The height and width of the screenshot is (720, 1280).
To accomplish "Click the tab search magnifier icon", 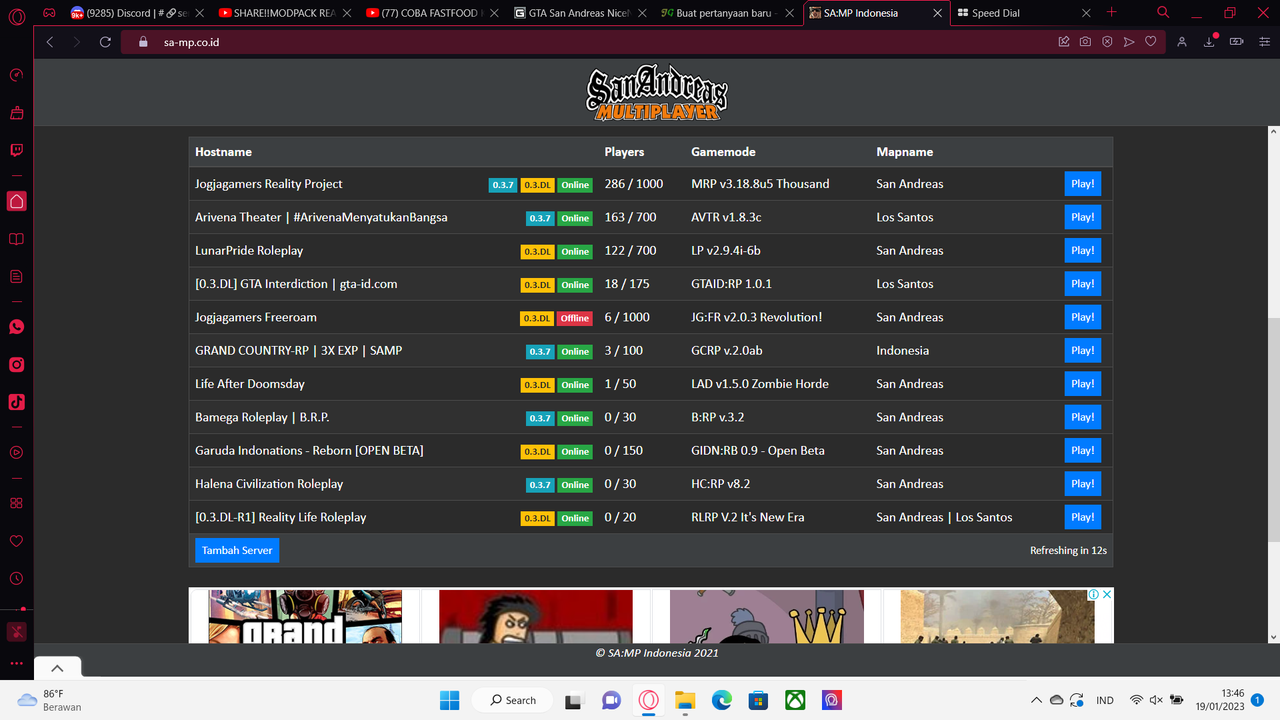I will (x=1163, y=13).
